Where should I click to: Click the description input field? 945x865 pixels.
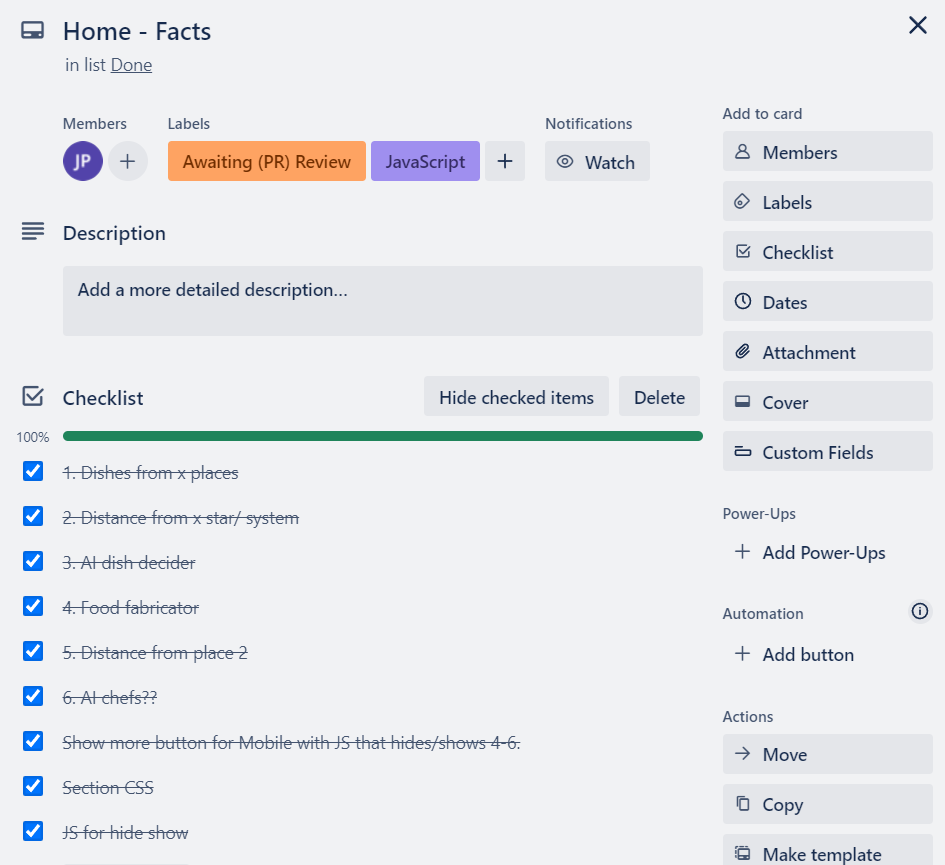383,301
